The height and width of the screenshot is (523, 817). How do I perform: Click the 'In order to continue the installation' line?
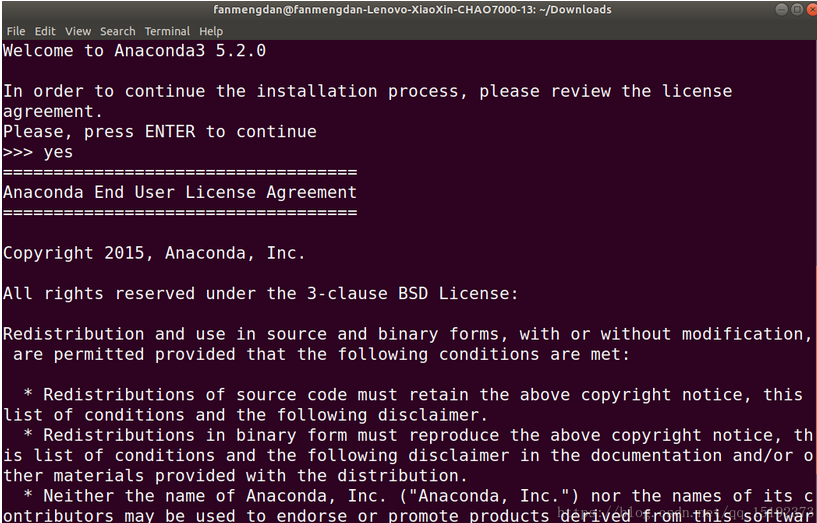click(x=368, y=91)
